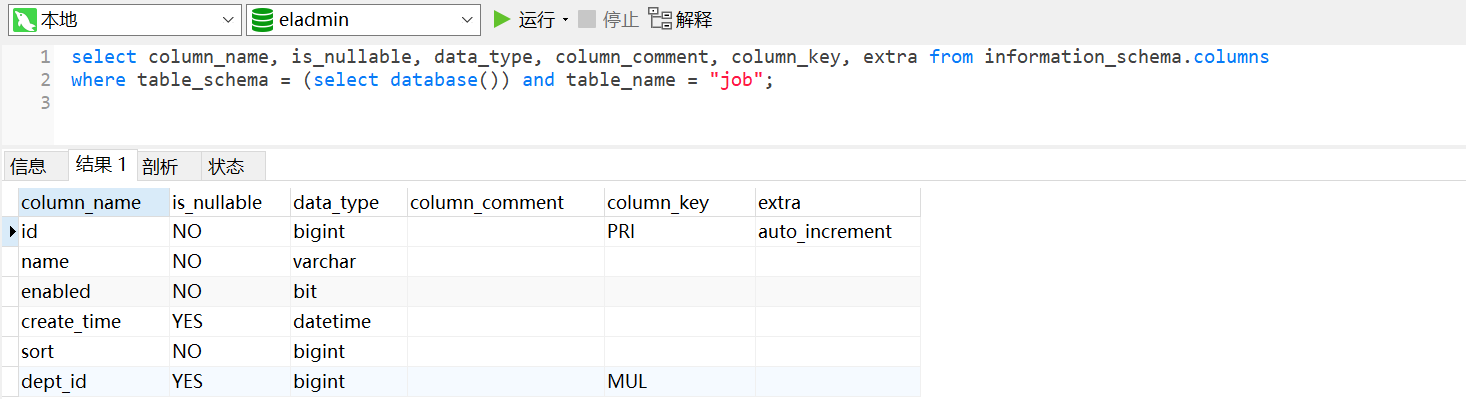Click the auto_increment cell

(x=837, y=231)
